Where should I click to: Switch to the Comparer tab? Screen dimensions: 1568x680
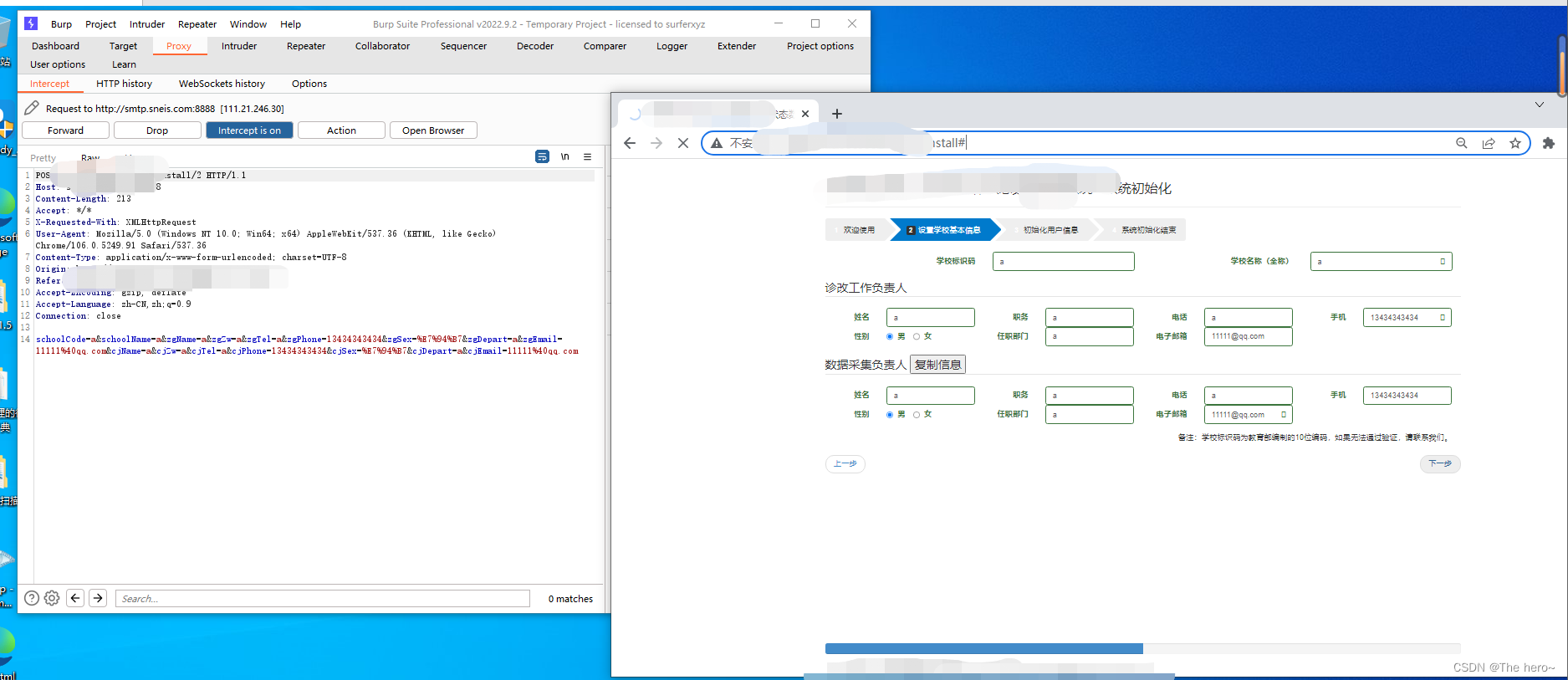[605, 46]
